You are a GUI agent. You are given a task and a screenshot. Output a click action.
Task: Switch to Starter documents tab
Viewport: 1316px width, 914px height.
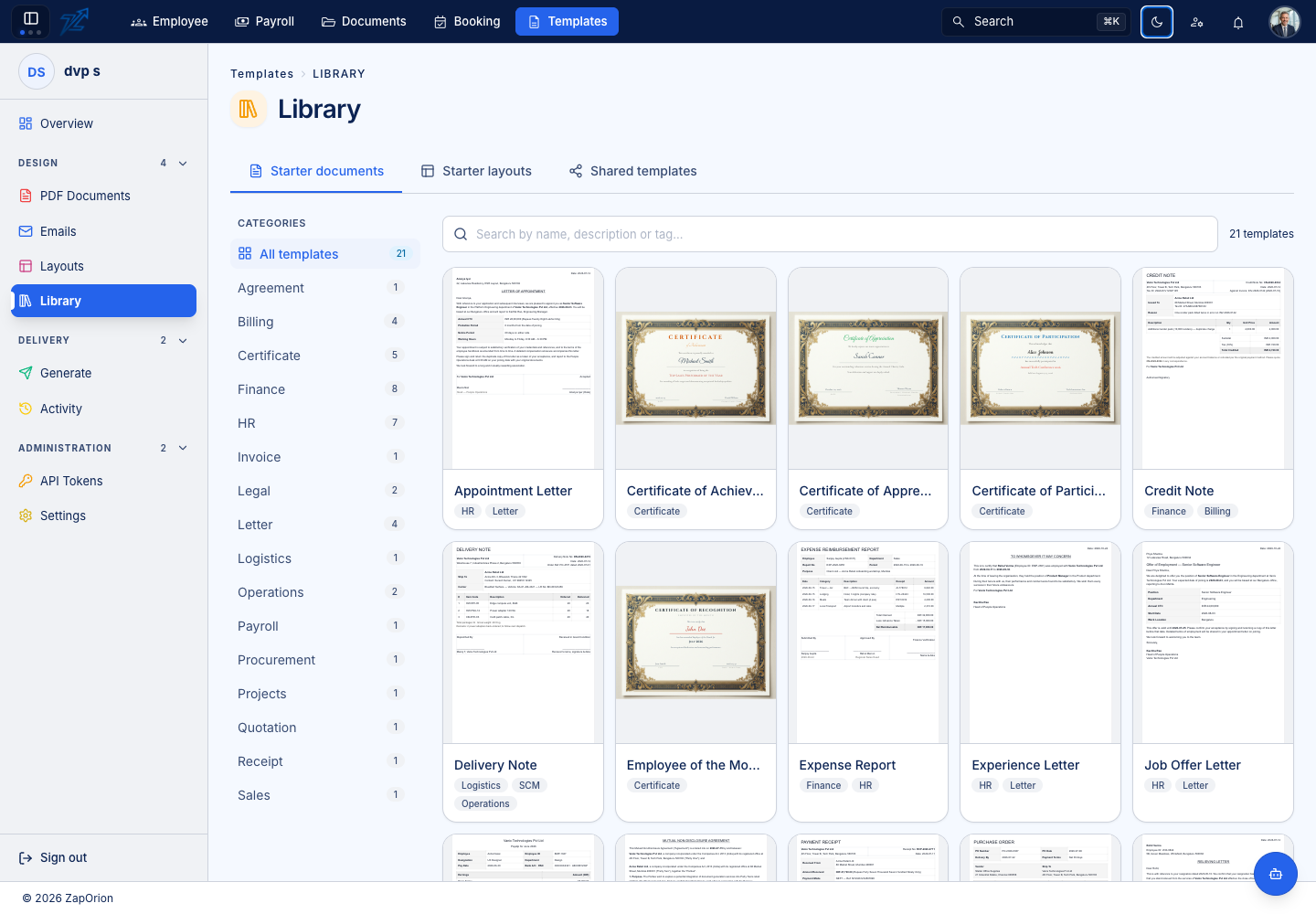316,171
